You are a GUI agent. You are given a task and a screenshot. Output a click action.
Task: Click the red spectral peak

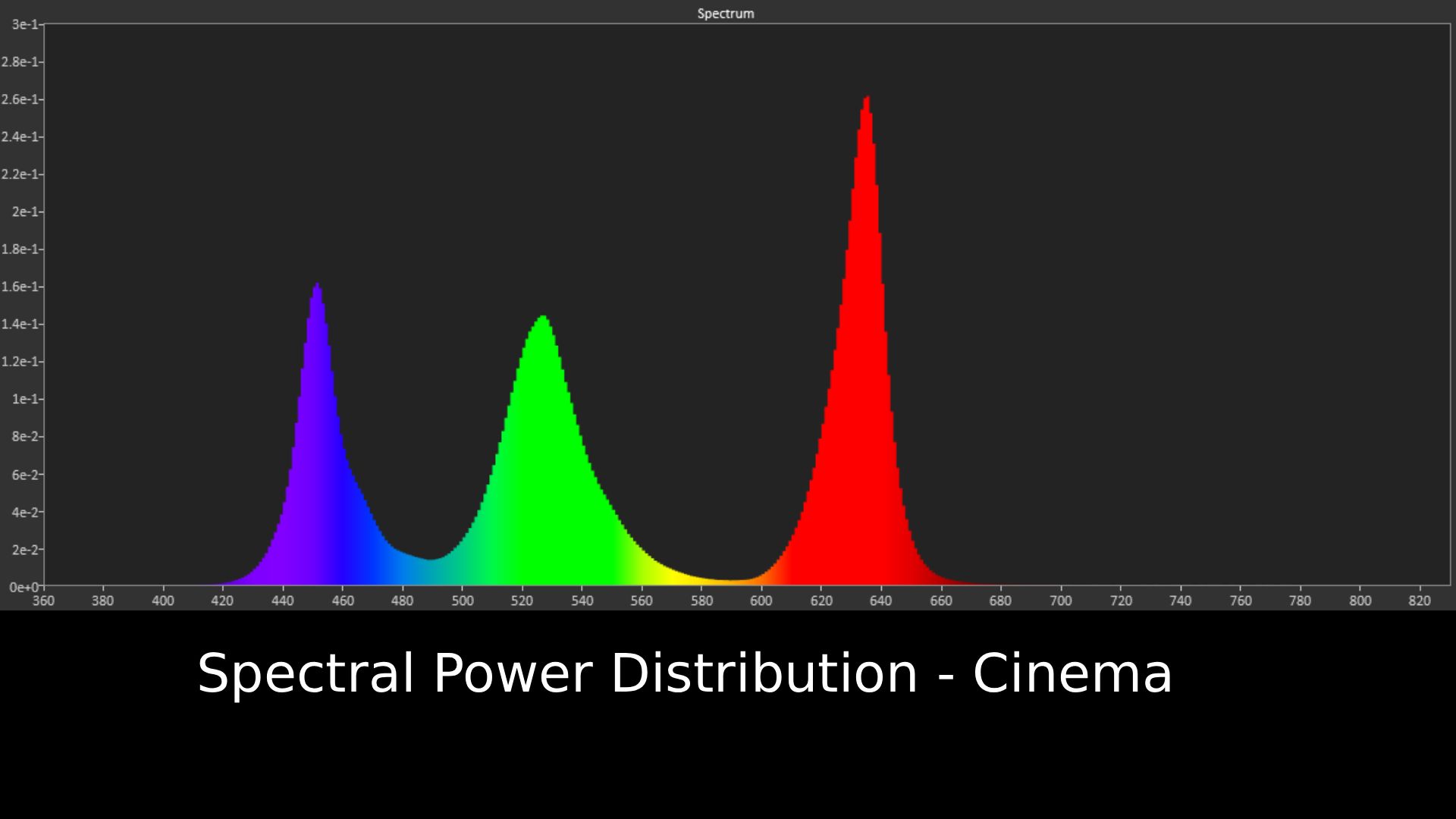pos(866,341)
